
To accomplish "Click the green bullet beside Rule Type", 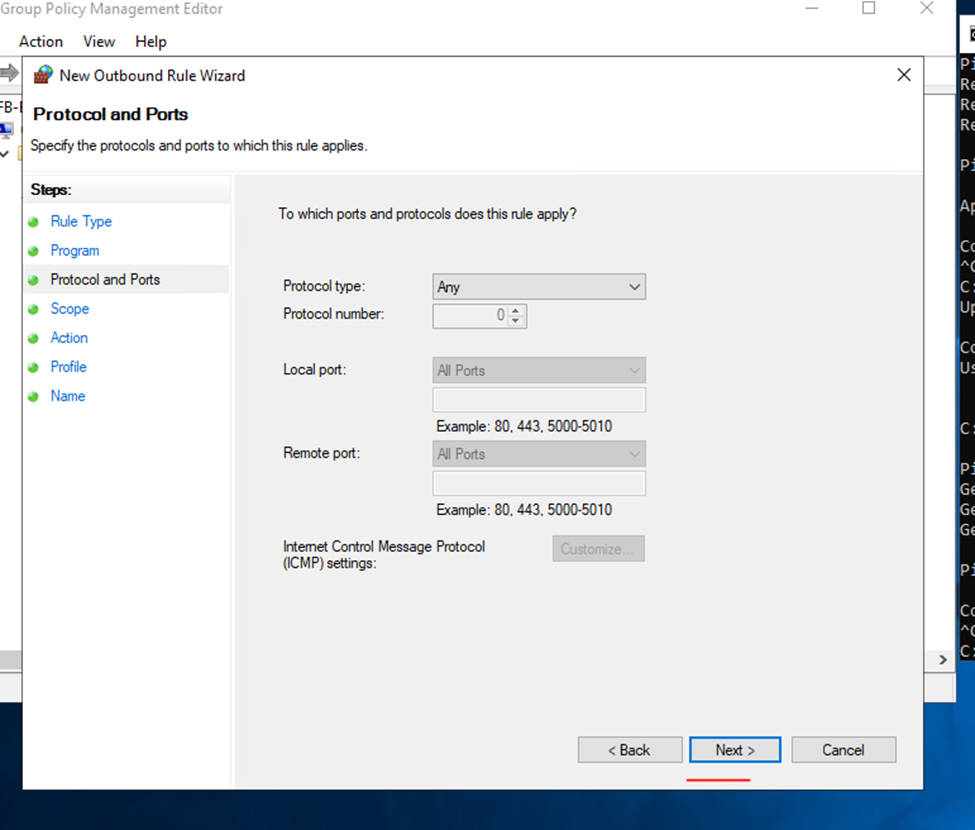I will pos(33,222).
